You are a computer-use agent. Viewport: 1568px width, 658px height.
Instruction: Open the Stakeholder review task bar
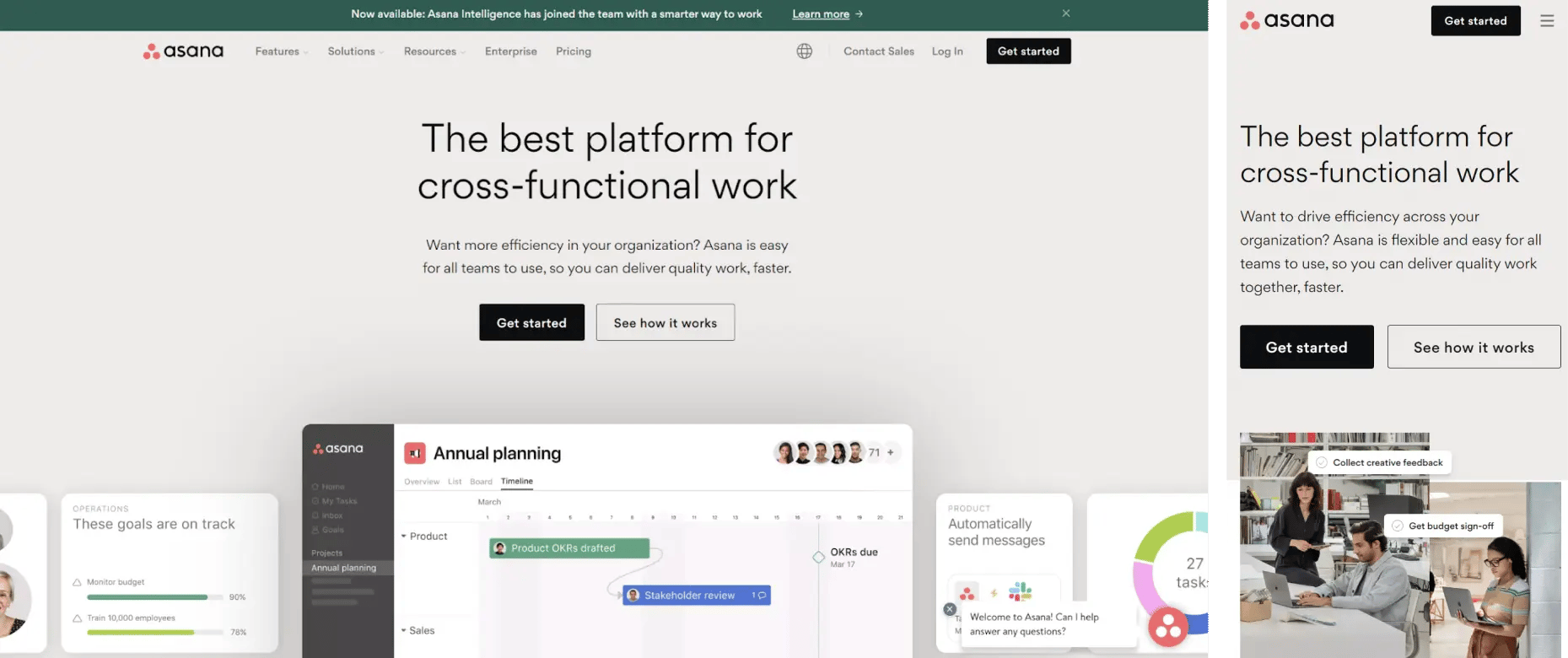coord(697,596)
